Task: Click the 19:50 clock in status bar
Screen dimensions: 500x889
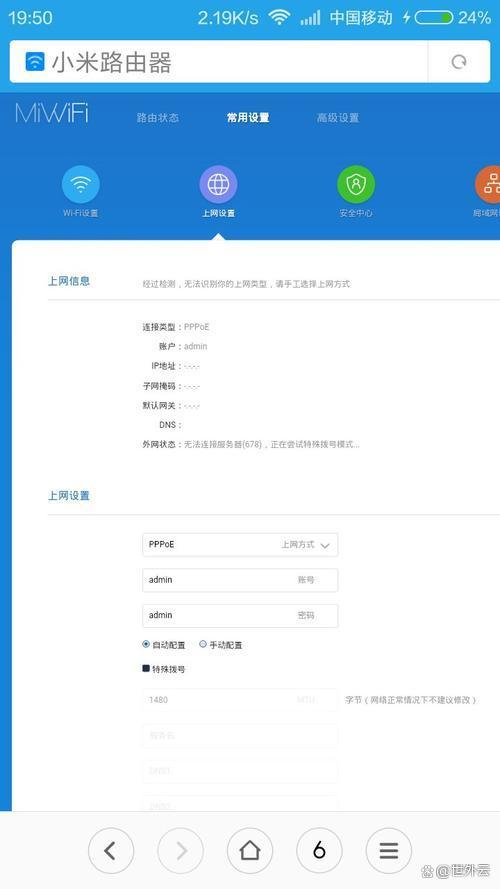Action: [30, 18]
